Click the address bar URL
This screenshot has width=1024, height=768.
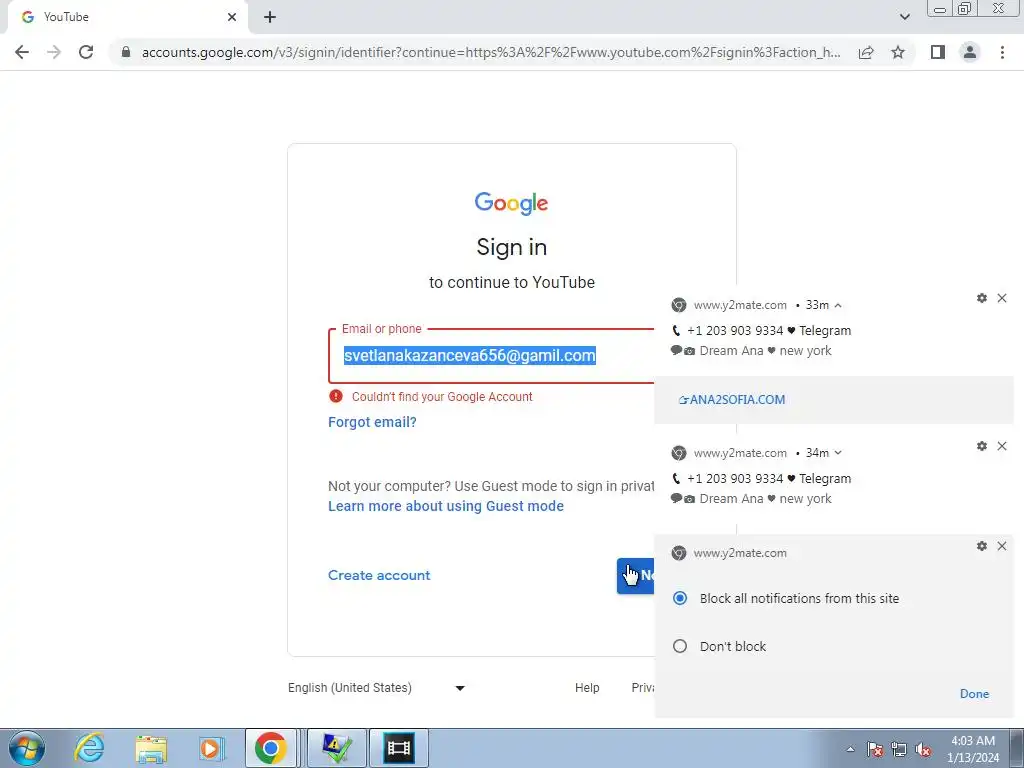point(491,52)
